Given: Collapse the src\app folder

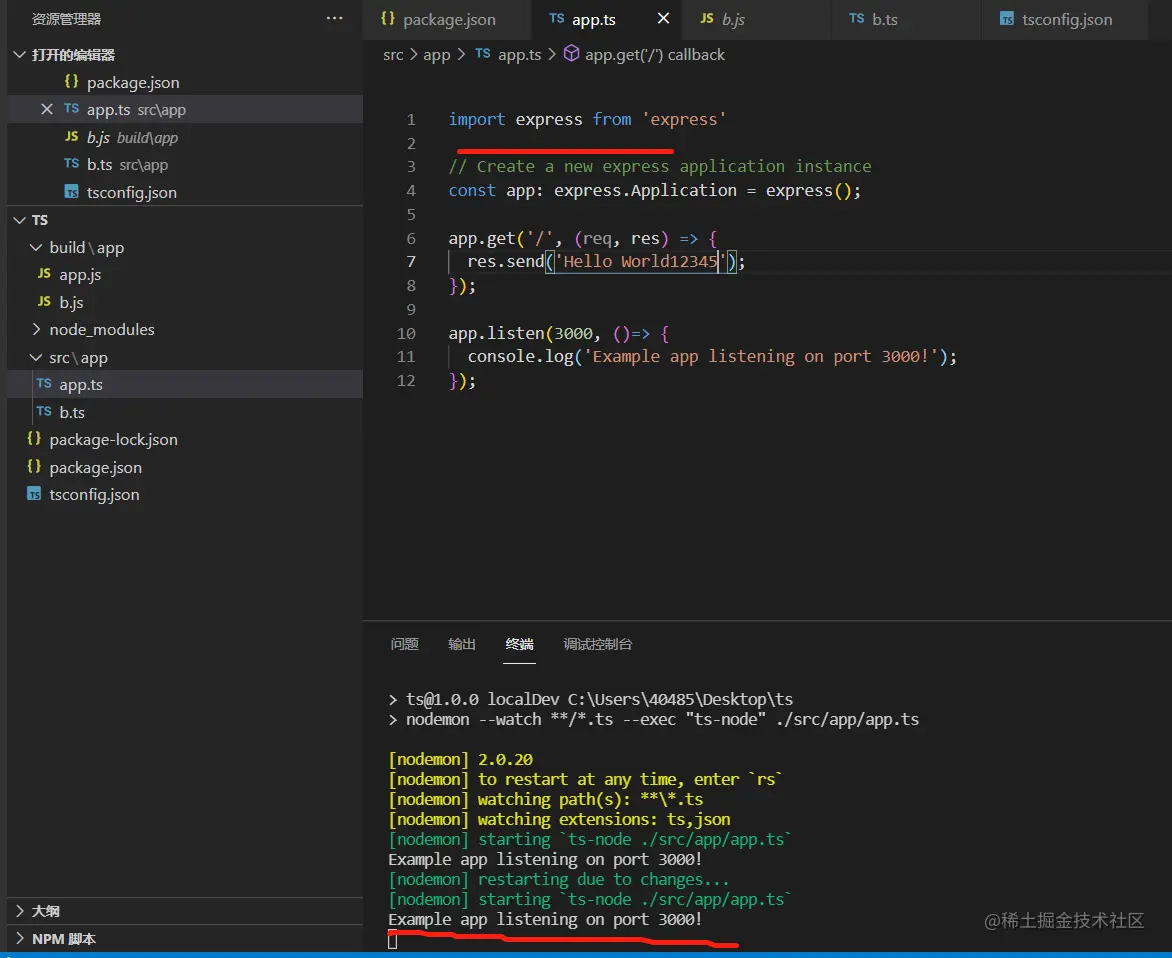Looking at the screenshot, I should tap(35, 357).
